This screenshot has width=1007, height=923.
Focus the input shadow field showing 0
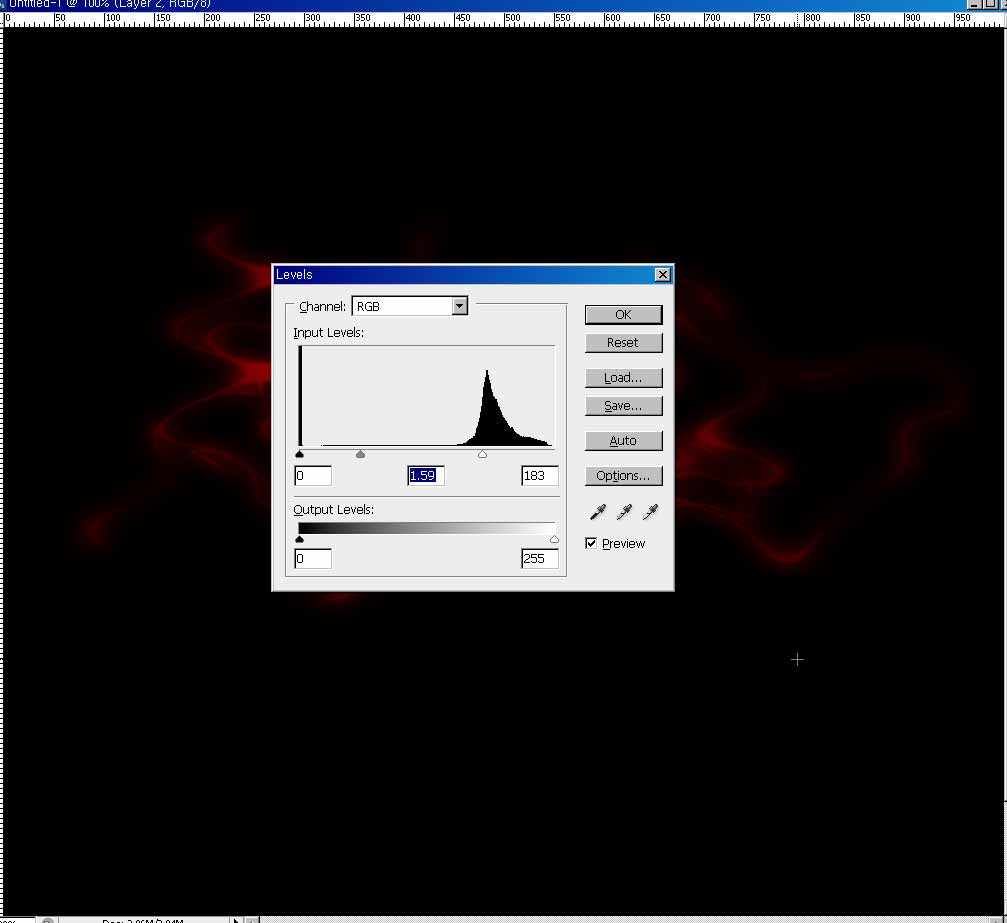coord(313,476)
